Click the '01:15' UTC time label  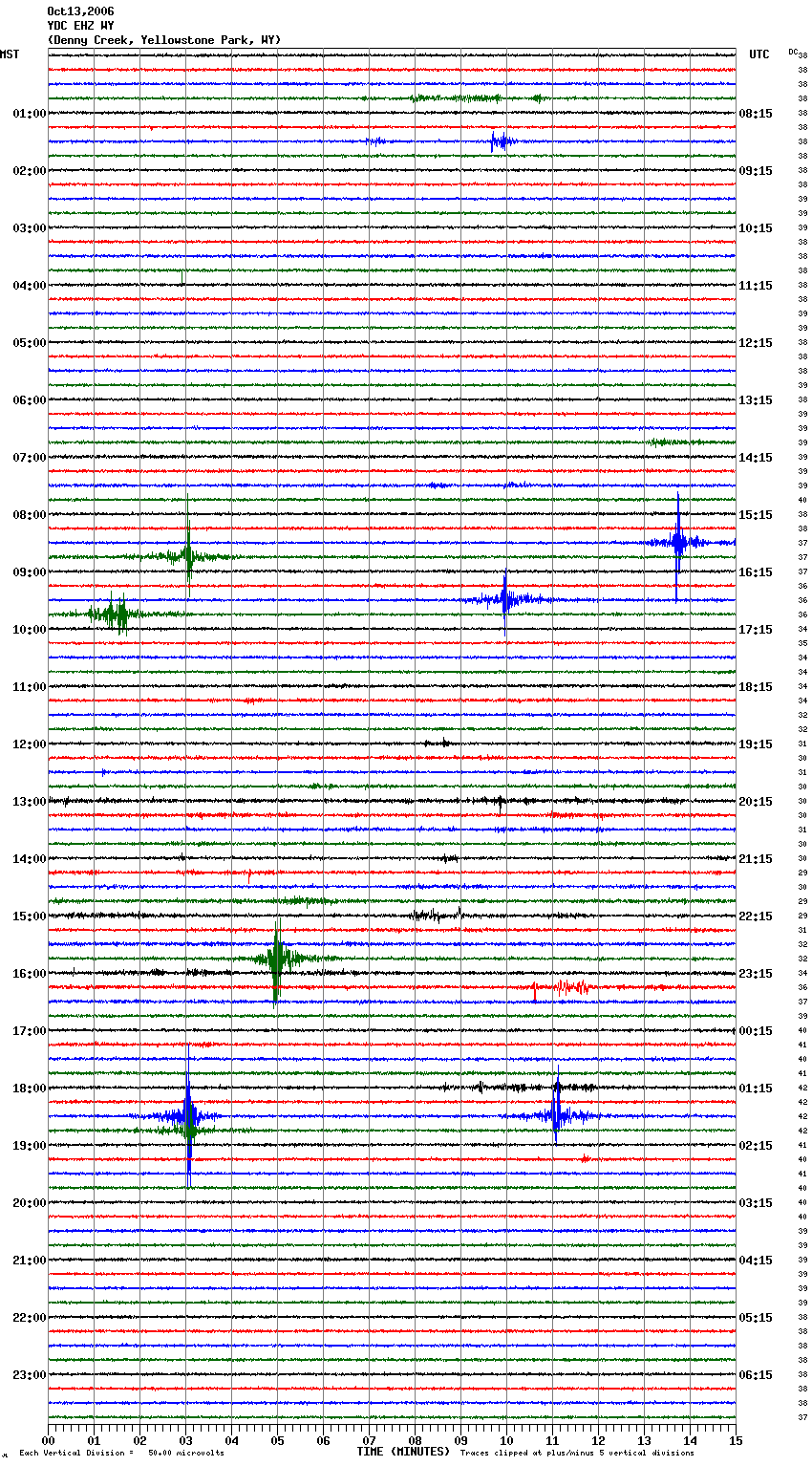(756, 1089)
